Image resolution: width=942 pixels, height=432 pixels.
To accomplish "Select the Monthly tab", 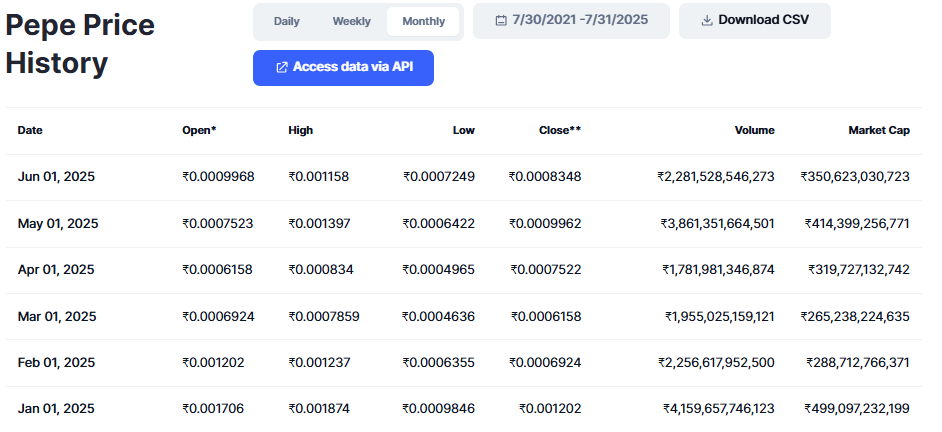I will pyautogui.click(x=424, y=21).
